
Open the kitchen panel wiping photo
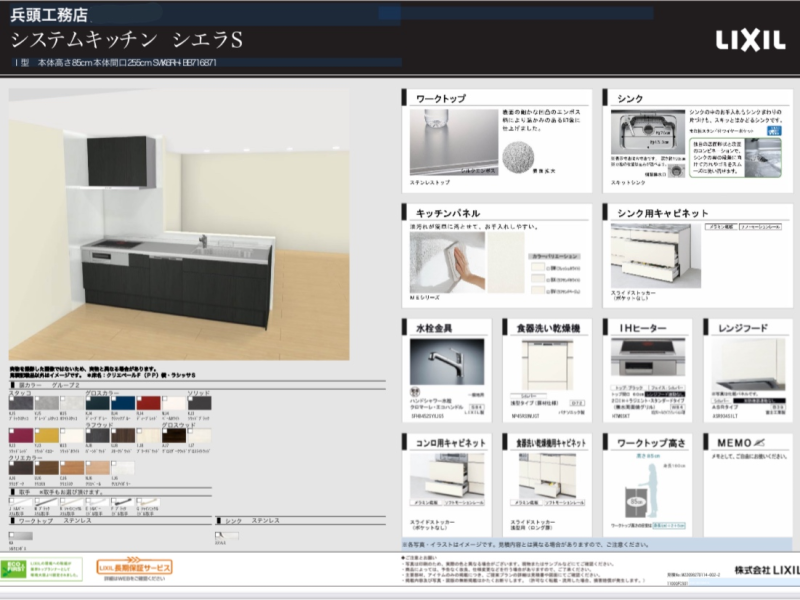pos(447,262)
